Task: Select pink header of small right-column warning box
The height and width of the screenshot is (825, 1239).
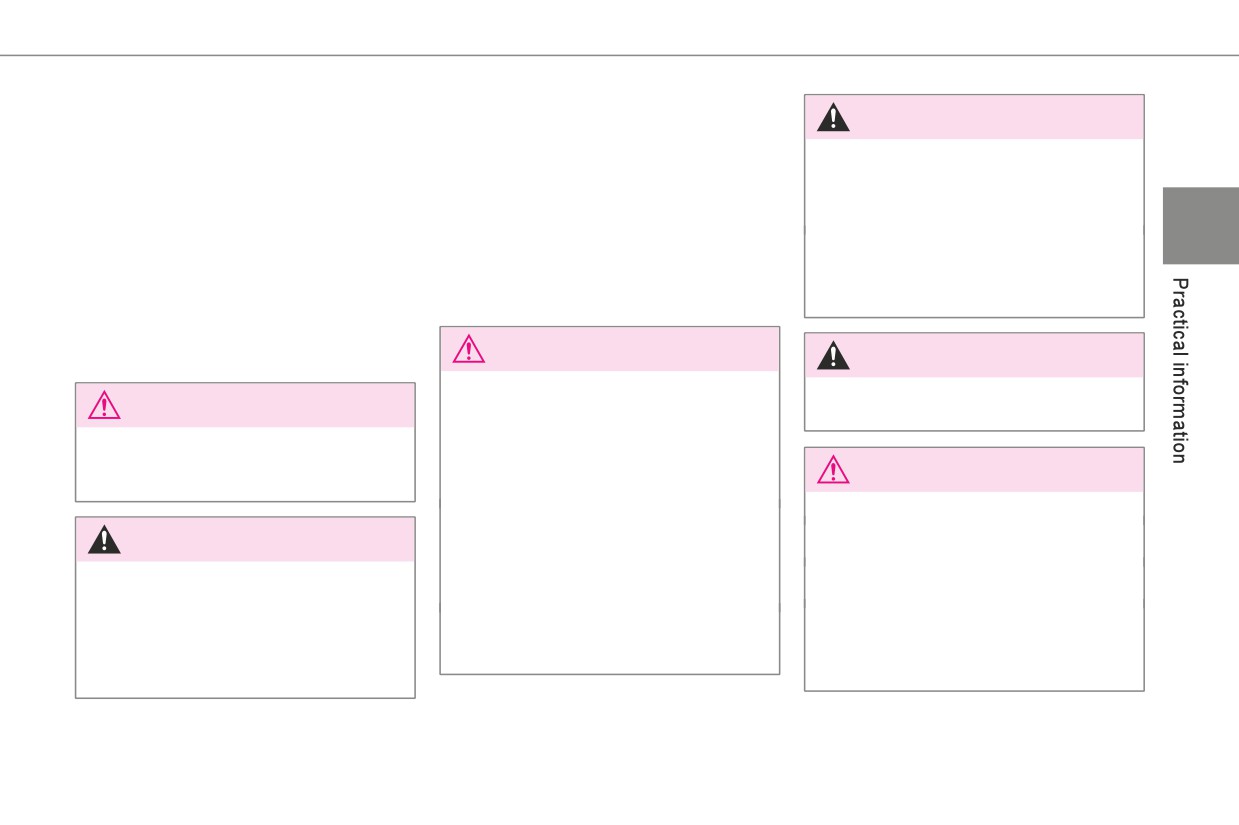Action: pos(974,355)
